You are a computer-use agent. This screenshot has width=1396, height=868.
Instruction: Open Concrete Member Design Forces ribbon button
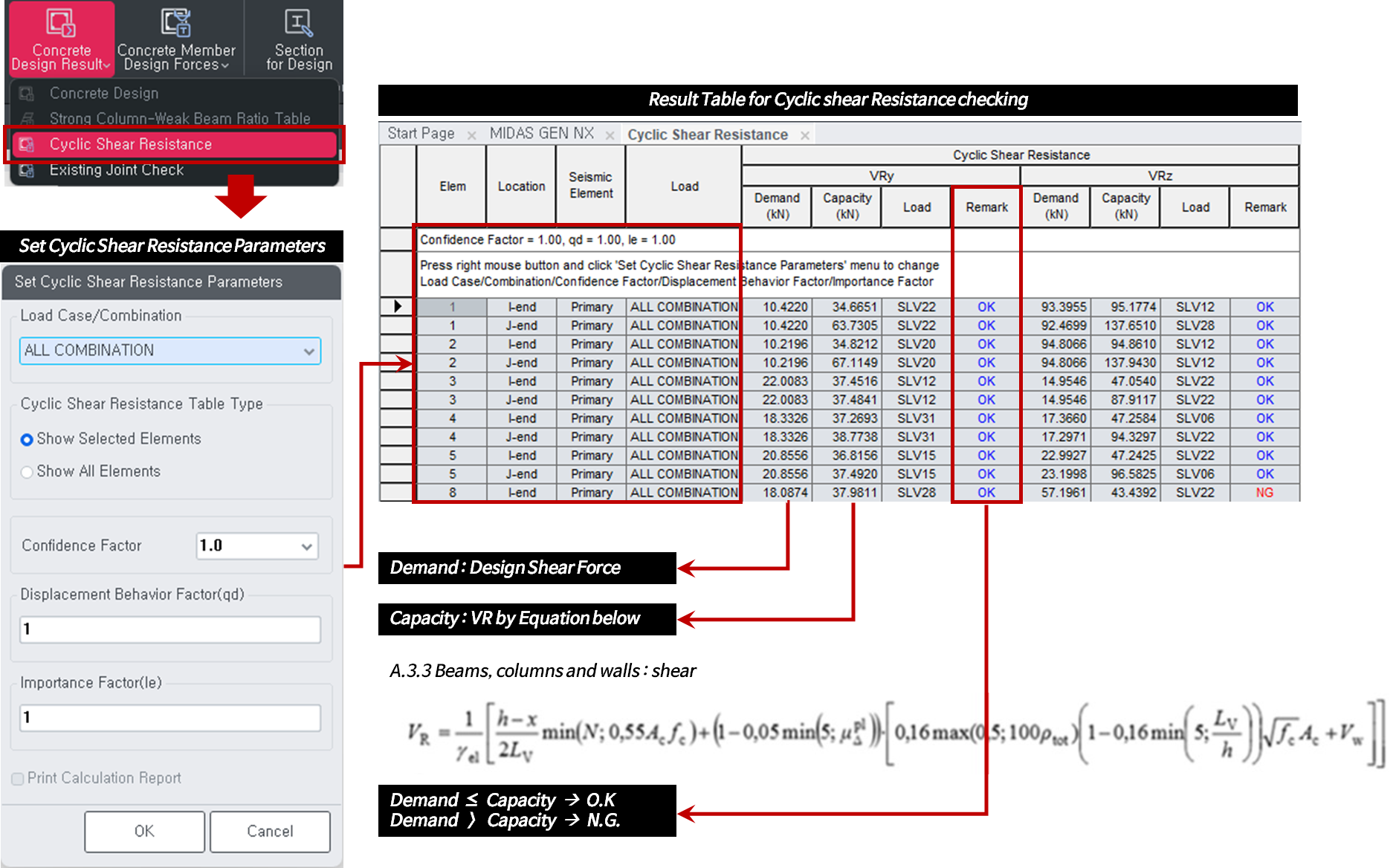tap(176, 39)
